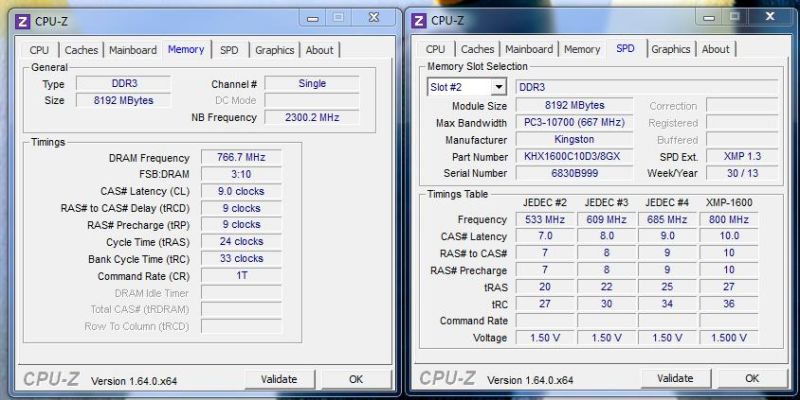800x400 pixels.
Task: Click Module Size value 8192 MBytes
Action: 574,105
